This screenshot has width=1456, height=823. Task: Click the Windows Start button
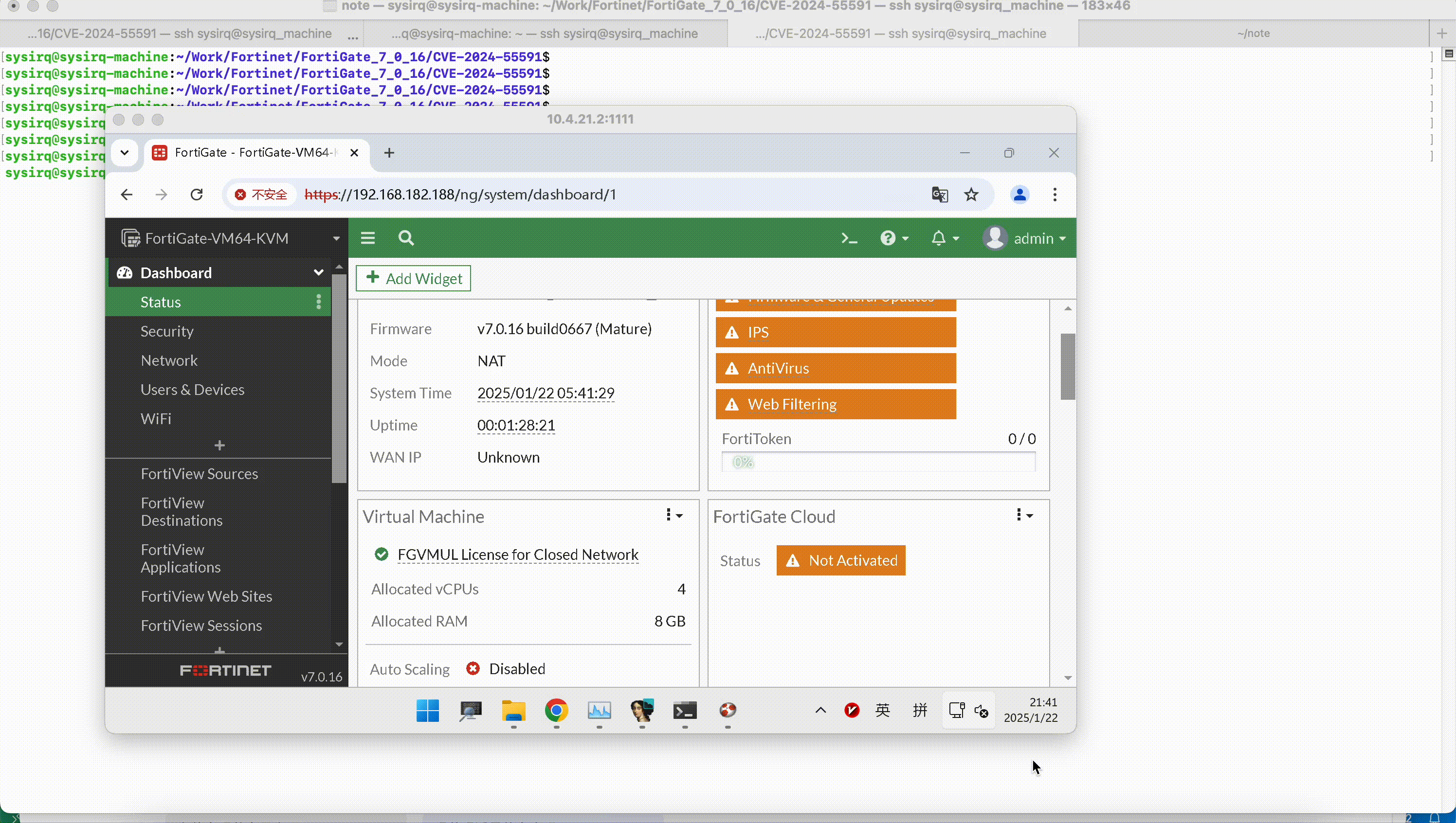(x=427, y=711)
